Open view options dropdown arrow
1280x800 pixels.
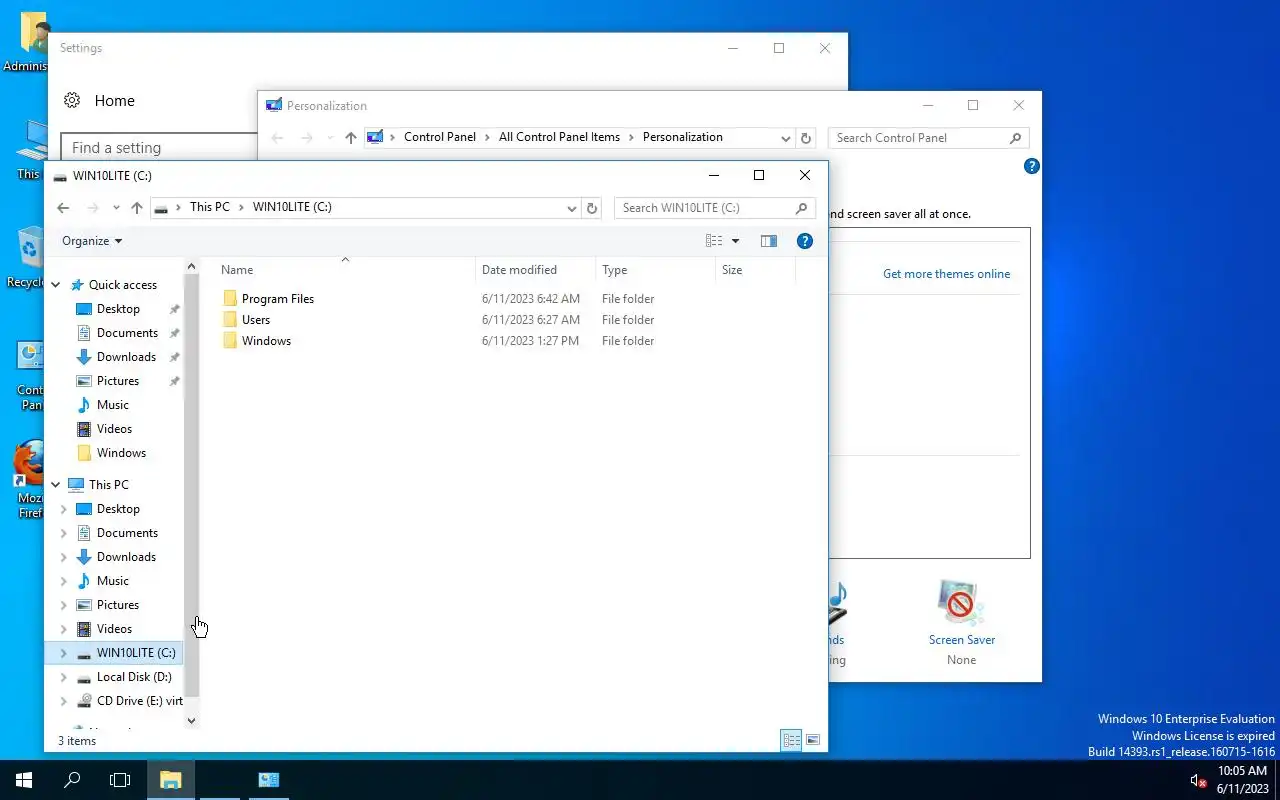pyautogui.click(x=735, y=241)
